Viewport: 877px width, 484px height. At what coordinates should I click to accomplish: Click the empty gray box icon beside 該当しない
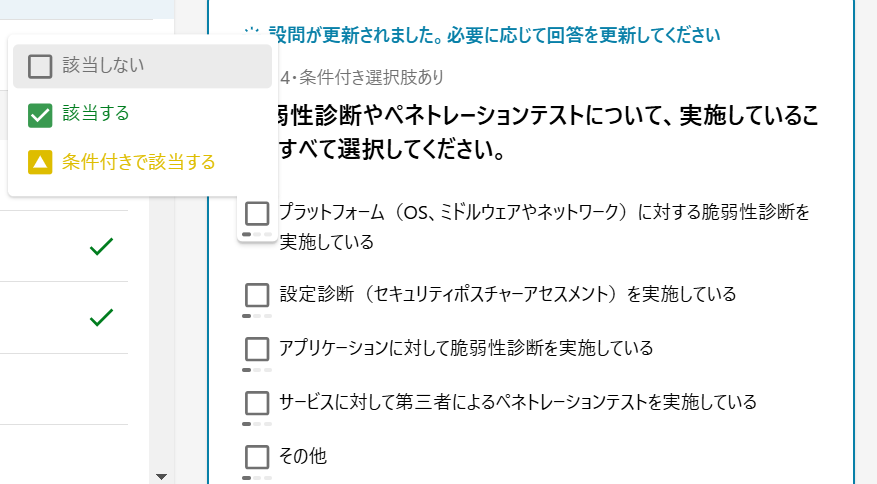pos(40,66)
